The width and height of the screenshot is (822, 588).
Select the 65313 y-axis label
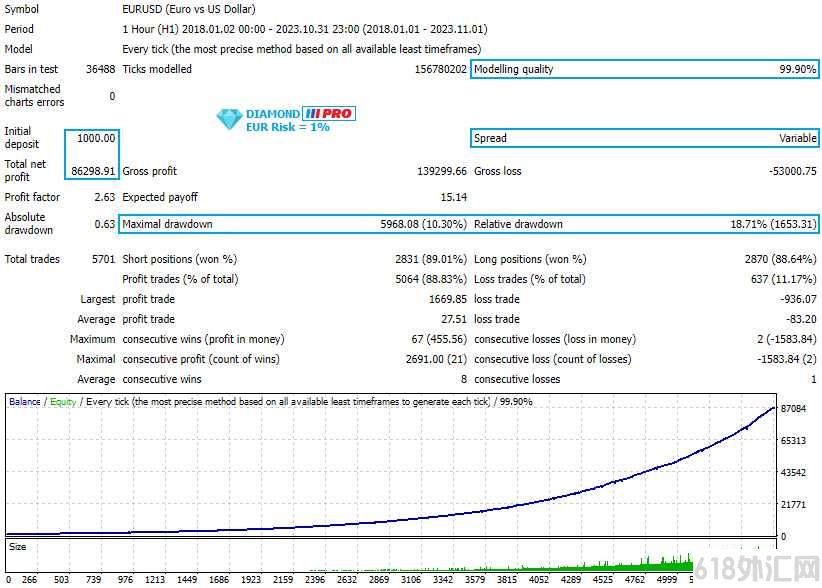793,440
